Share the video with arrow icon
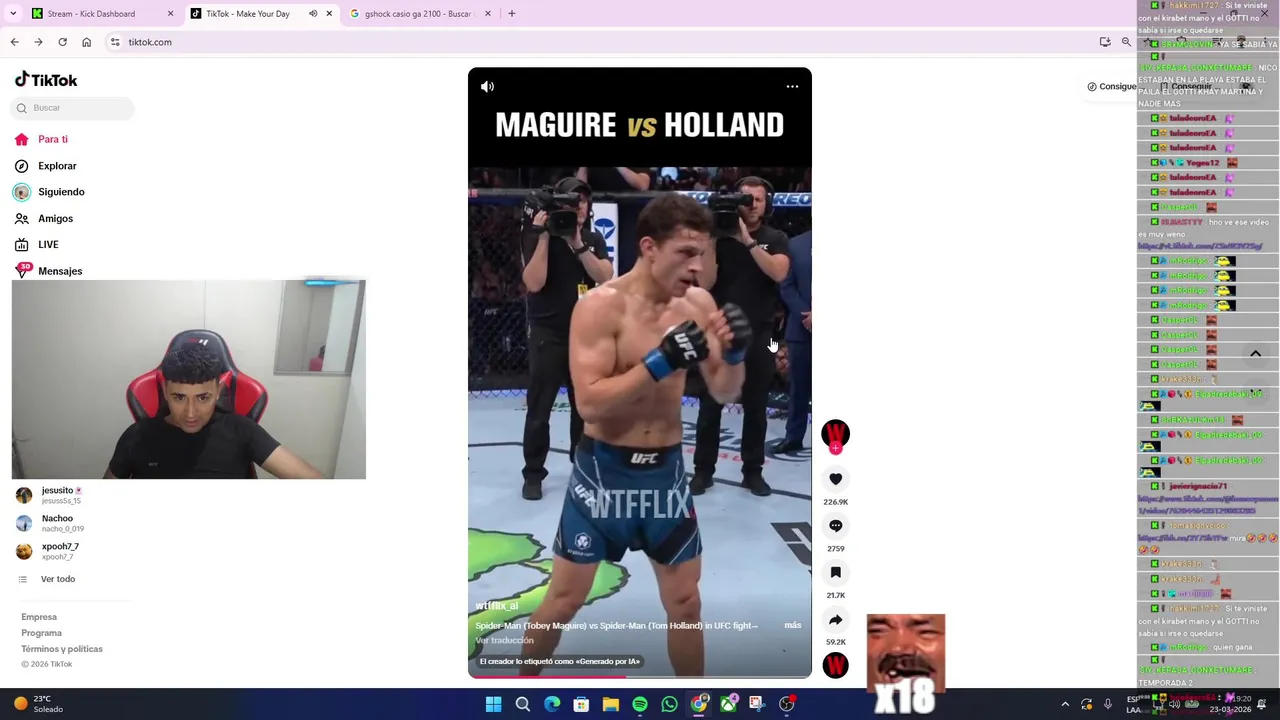The width and height of the screenshot is (1280, 720). [x=835, y=620]
